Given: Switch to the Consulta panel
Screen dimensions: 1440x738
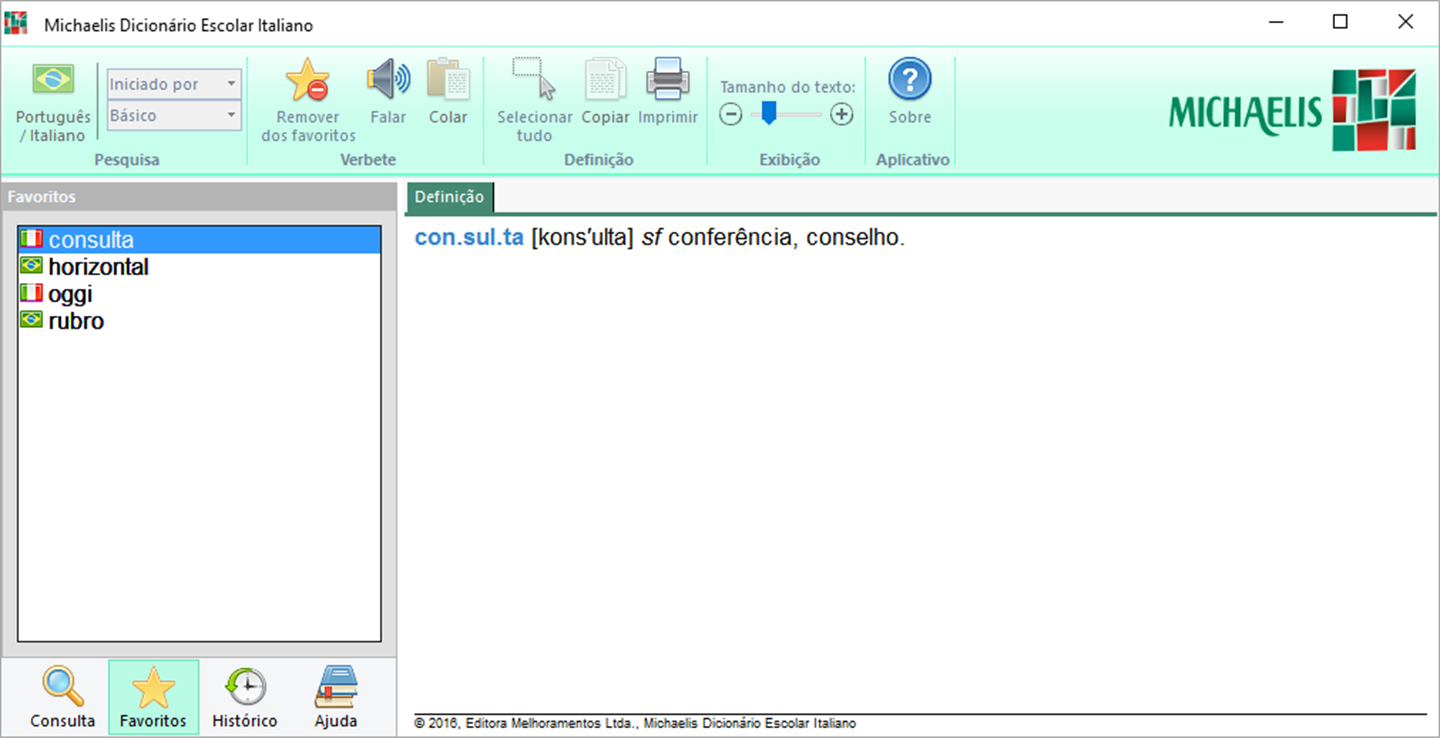Looking at the screenshot, I should pyautogui.click(x=63, y=698).
